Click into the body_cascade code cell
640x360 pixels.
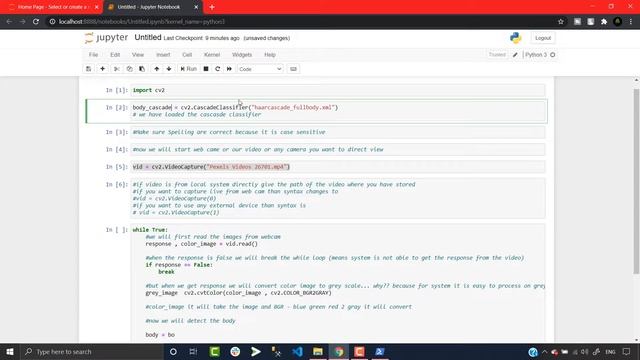click(338, 111)
